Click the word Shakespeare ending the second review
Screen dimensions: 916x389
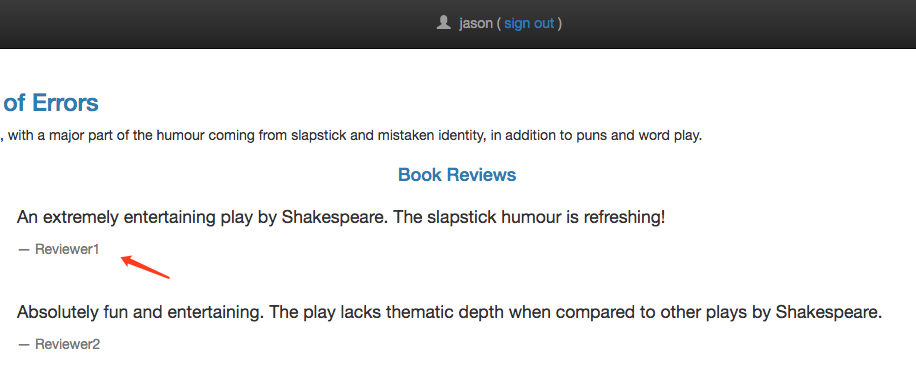pos(828,312)
